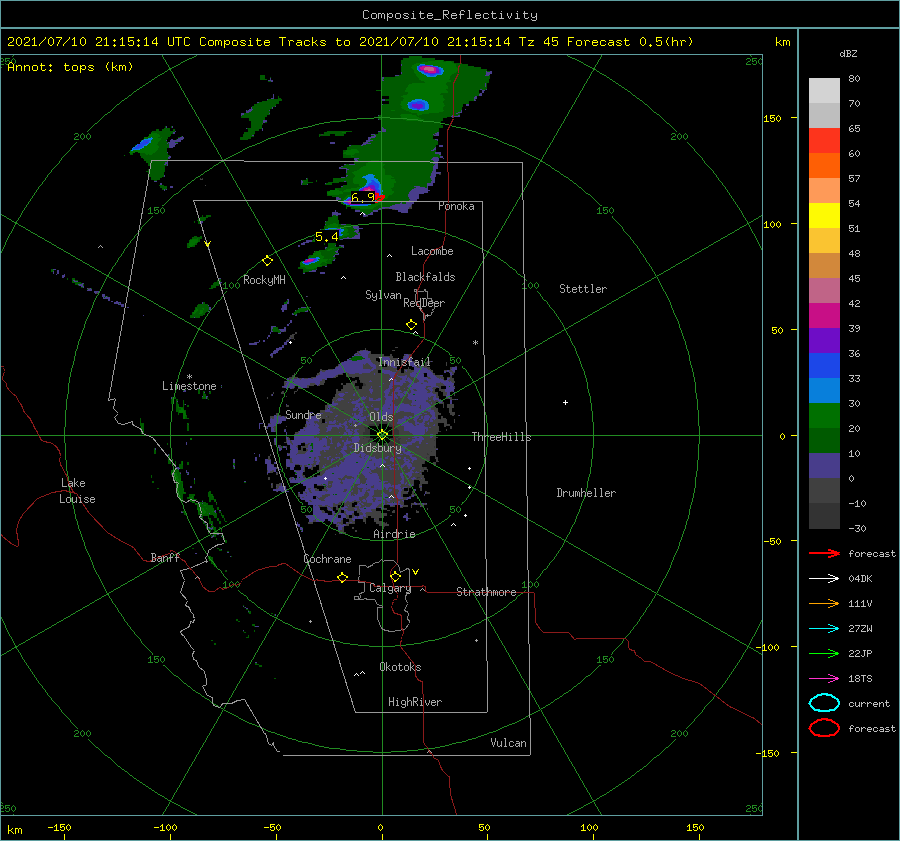
Task: Click the Blackfalds city label
Action: [425, 277]
